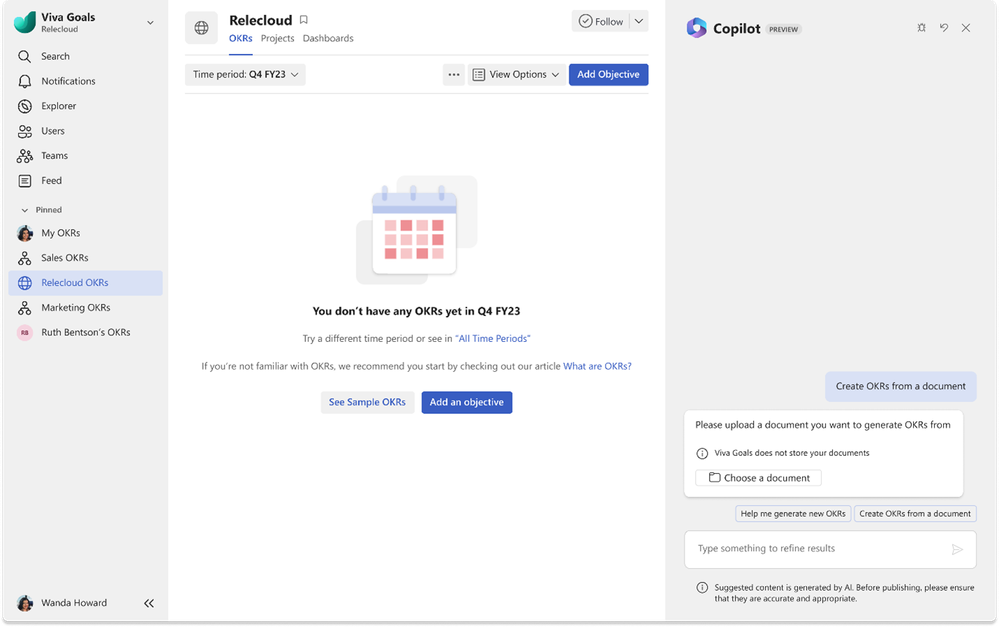Viewport: 999px width, 627px height.
Task: Click the info icon beside Viva Goals storage note
Action: tap(702, 453)
